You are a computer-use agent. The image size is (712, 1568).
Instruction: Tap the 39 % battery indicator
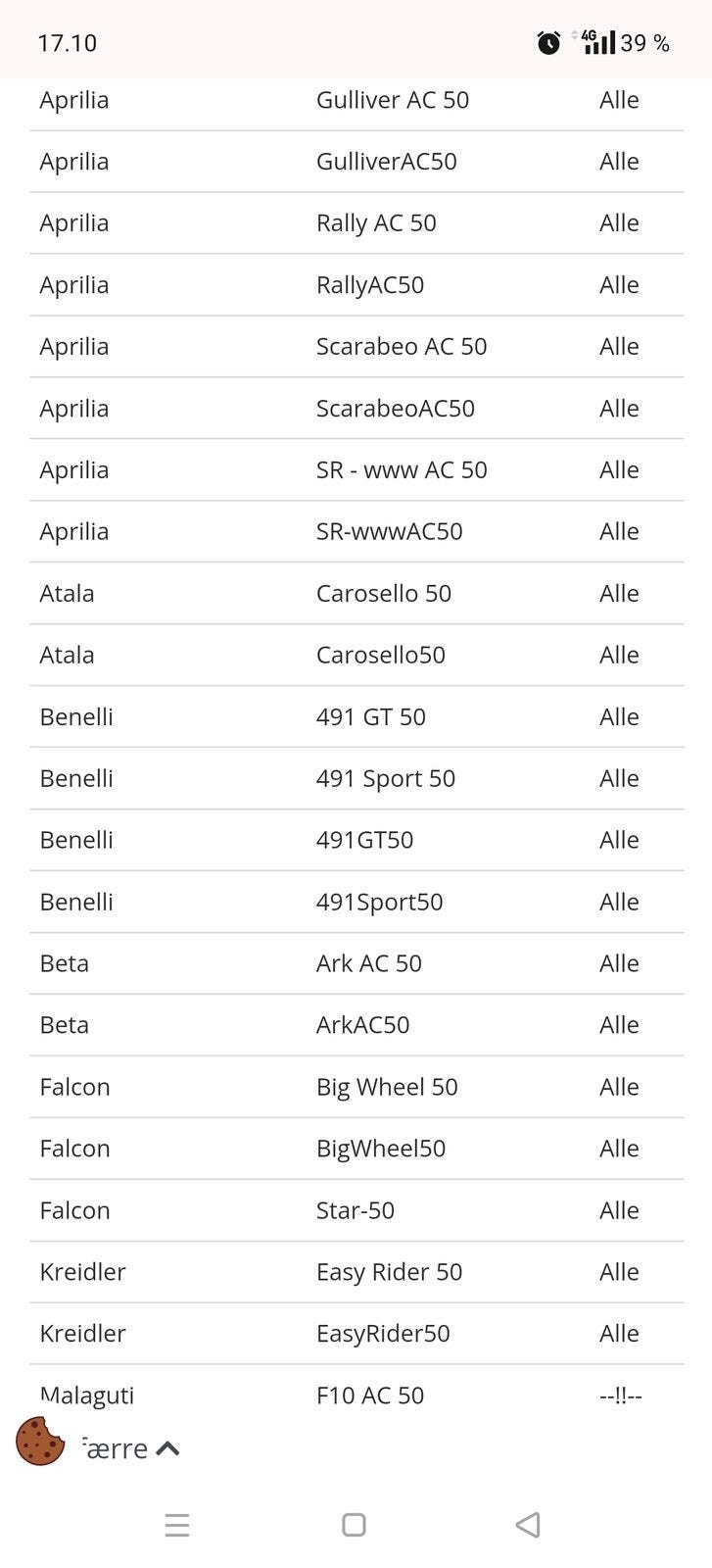coord(644,43)
